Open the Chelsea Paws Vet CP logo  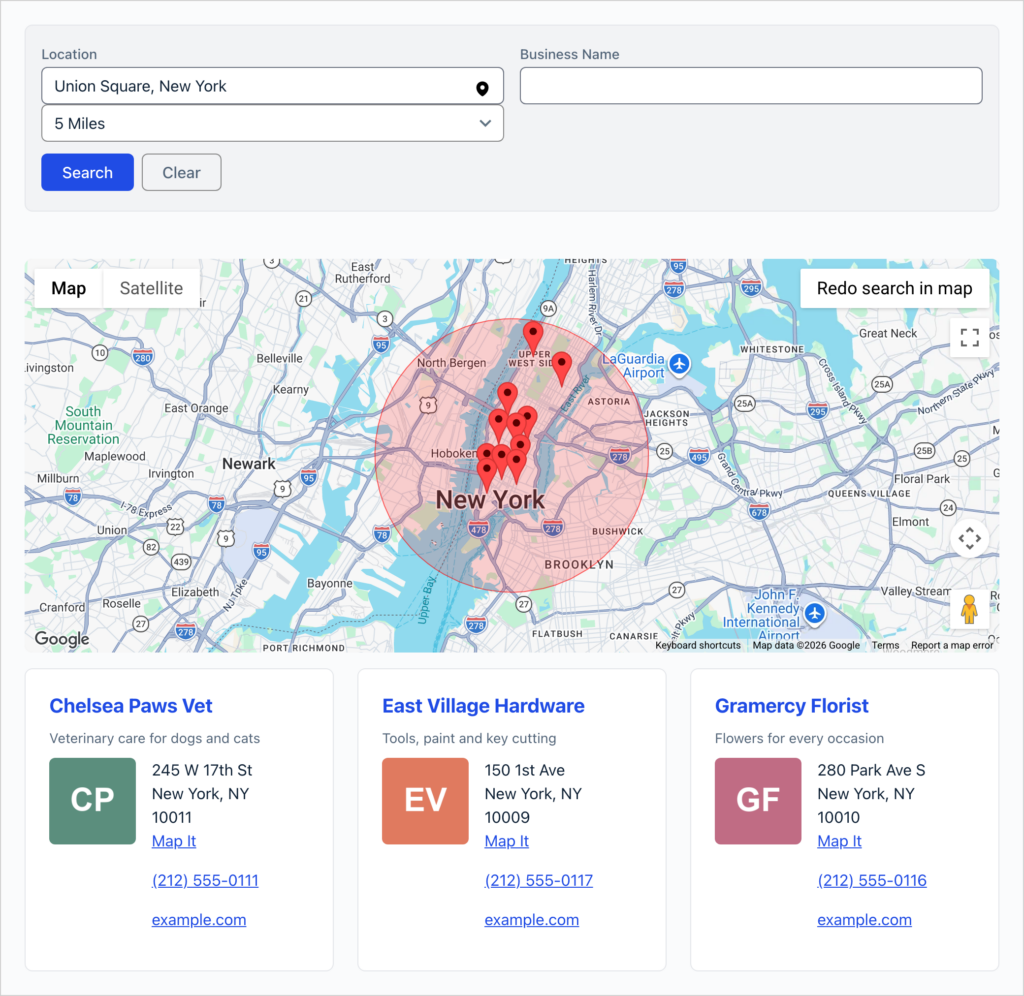click(93, 801)
